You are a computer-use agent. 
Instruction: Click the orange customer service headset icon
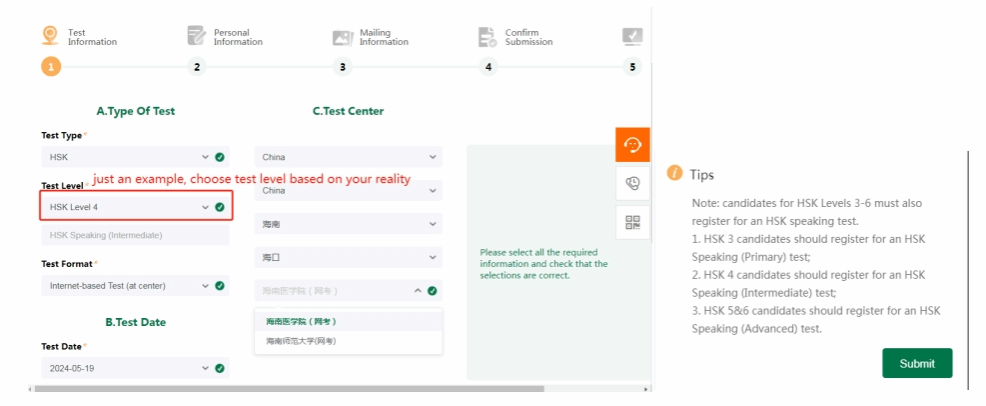pos(632,145)
